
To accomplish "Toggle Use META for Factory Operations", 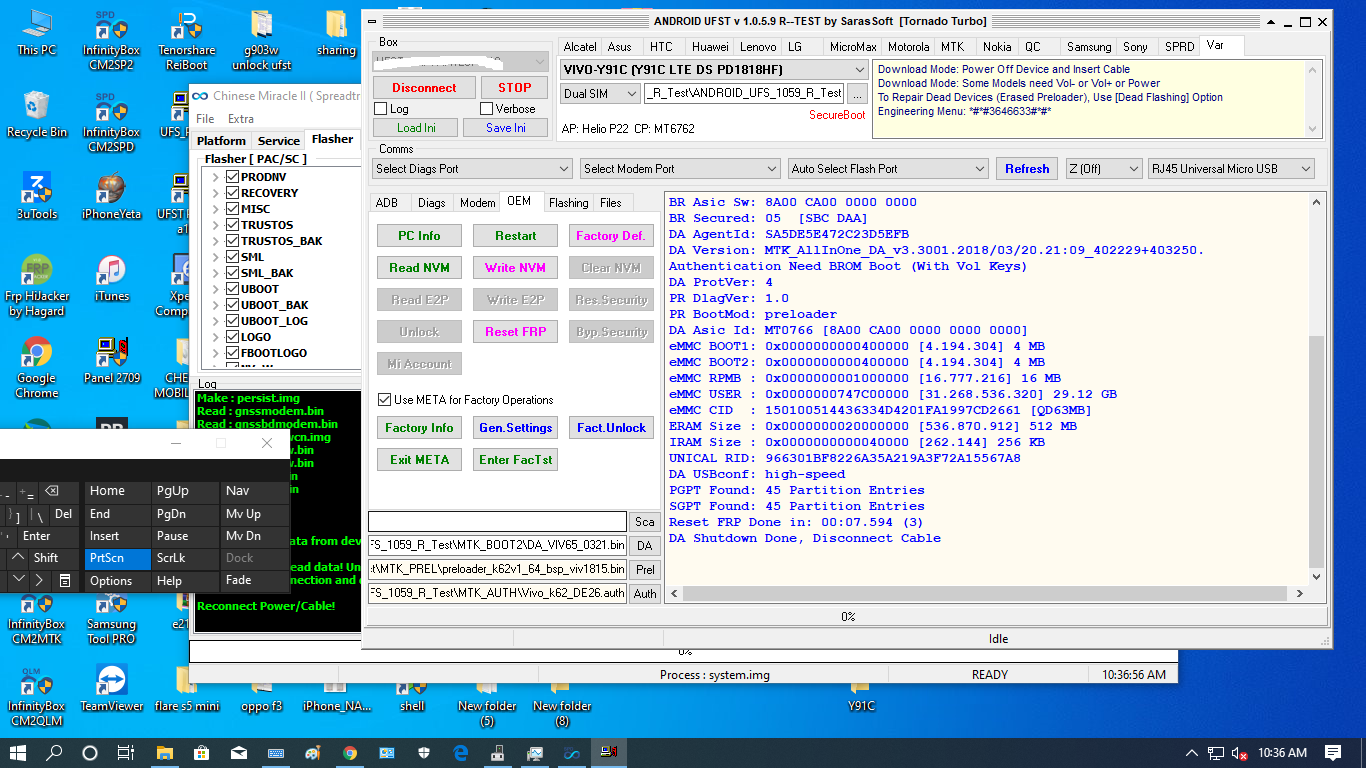I will point(384,399).
